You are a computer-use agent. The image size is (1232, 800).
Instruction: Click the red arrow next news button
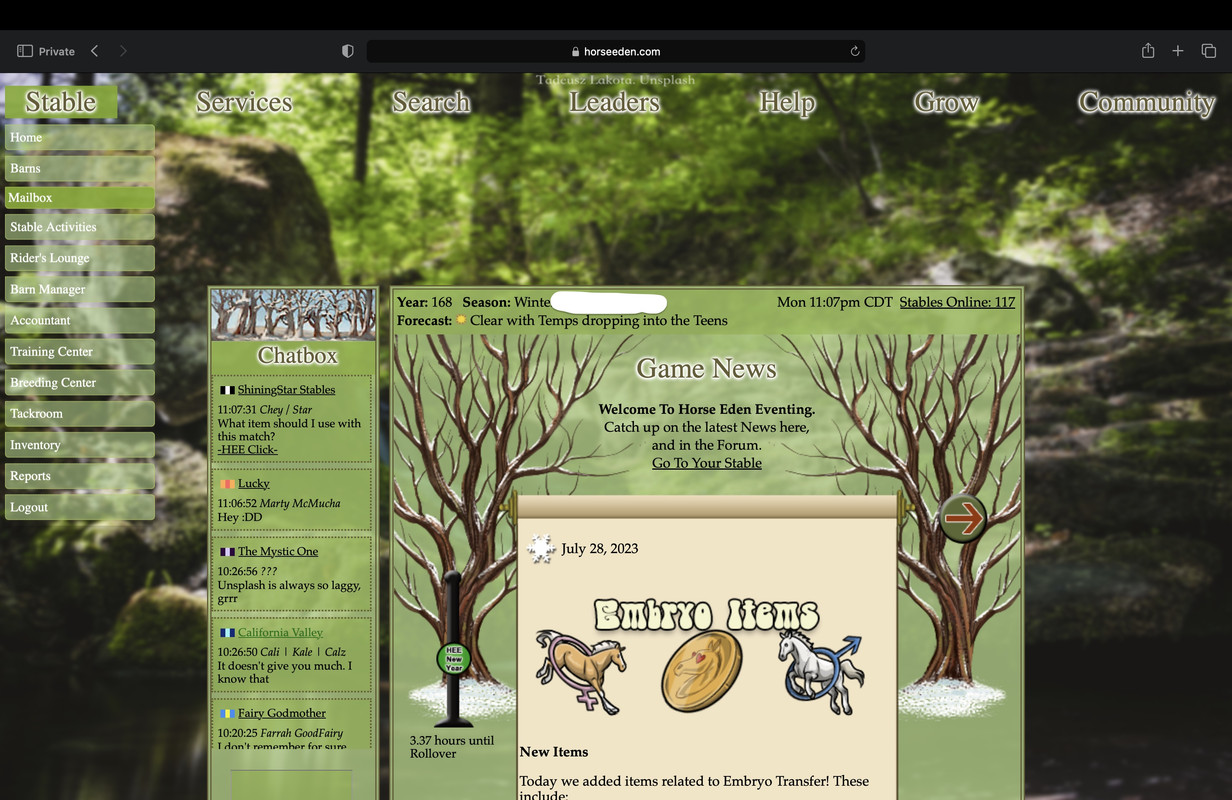click(x=963, y=518)
